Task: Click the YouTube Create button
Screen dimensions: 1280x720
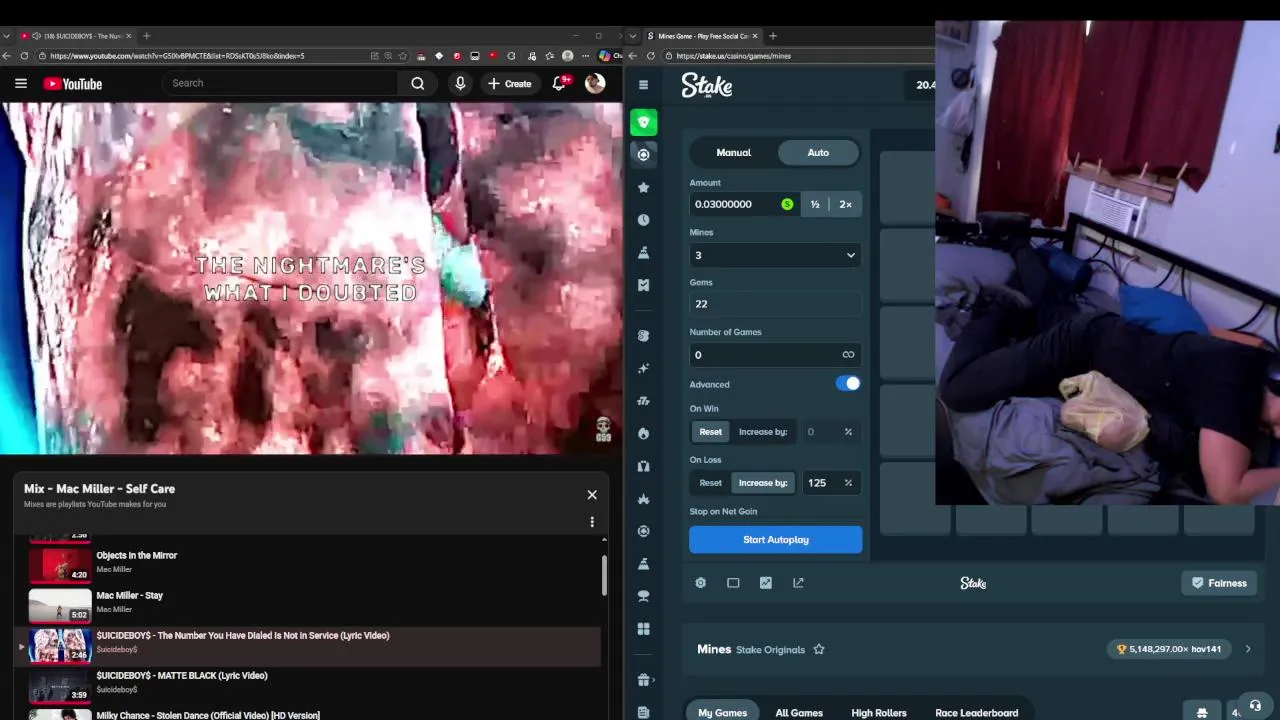Action: (510, 84)
